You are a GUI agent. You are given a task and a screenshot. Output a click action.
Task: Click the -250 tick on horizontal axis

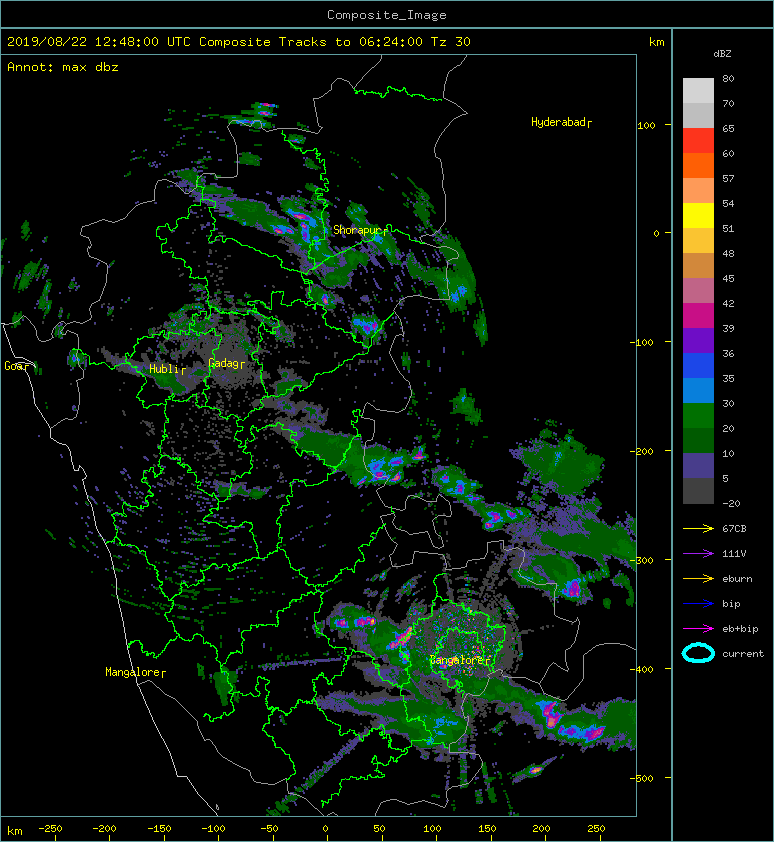point(50,829)
